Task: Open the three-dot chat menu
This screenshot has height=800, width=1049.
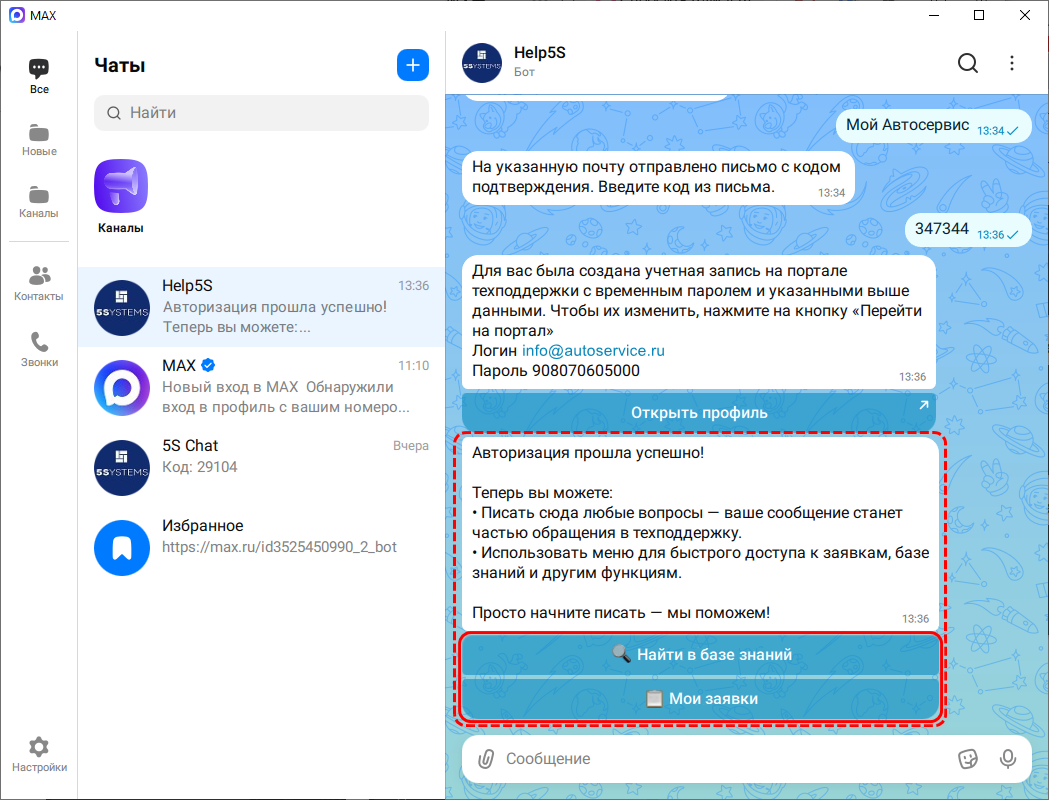Action: click(1012, 63)
